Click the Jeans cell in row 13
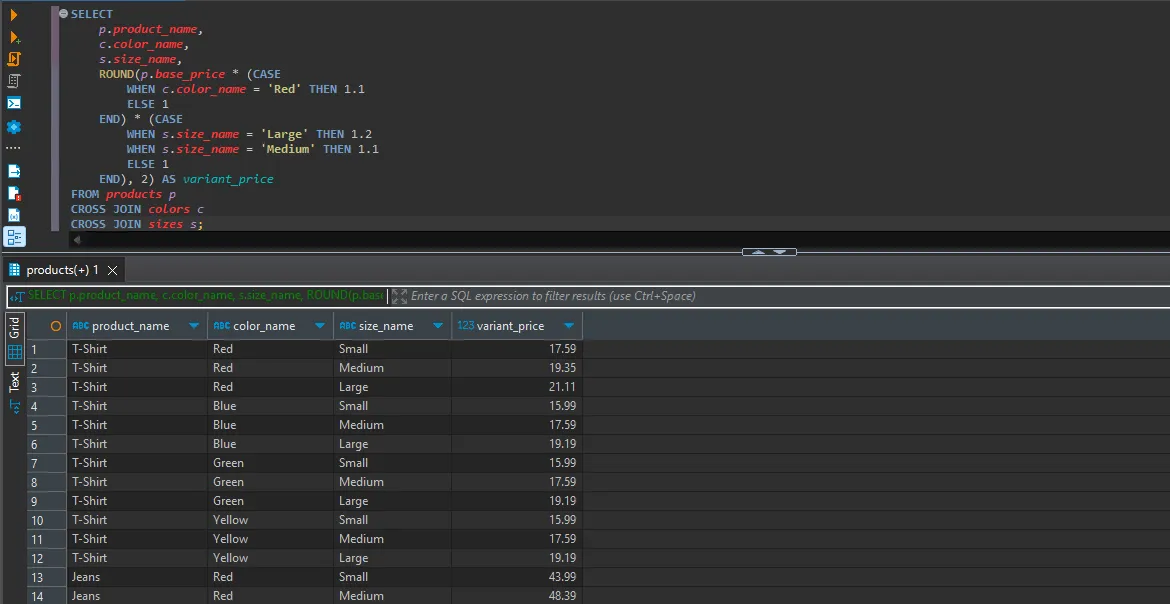The image size is (1170, 604). pyautogui.click(x=137, y=577)
